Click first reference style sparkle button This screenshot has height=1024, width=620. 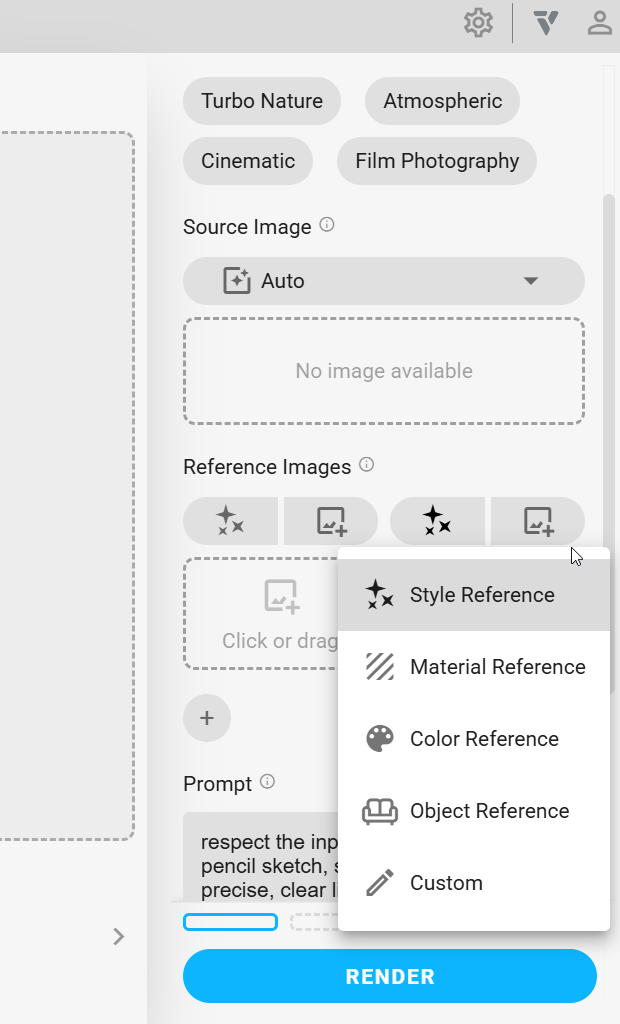click(231, 521)
